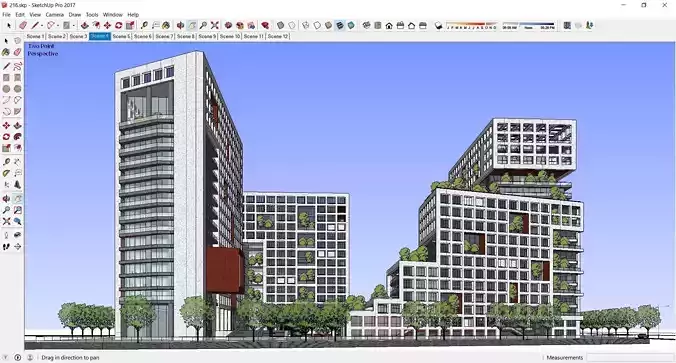Pick the Protractor tool in the left palette
The width and height of the screenshot is (676, 363).
[6, 173]
